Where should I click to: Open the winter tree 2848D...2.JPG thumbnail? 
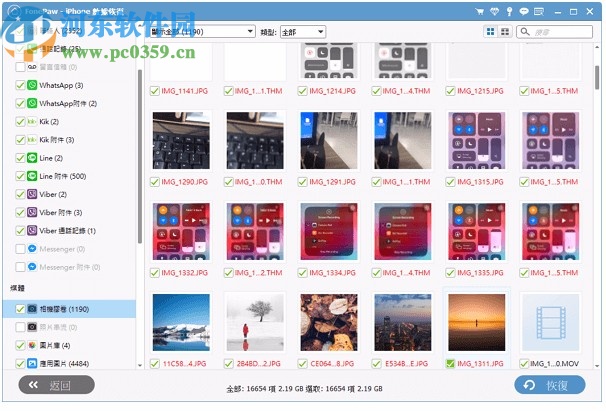click(x=255, y=322)
